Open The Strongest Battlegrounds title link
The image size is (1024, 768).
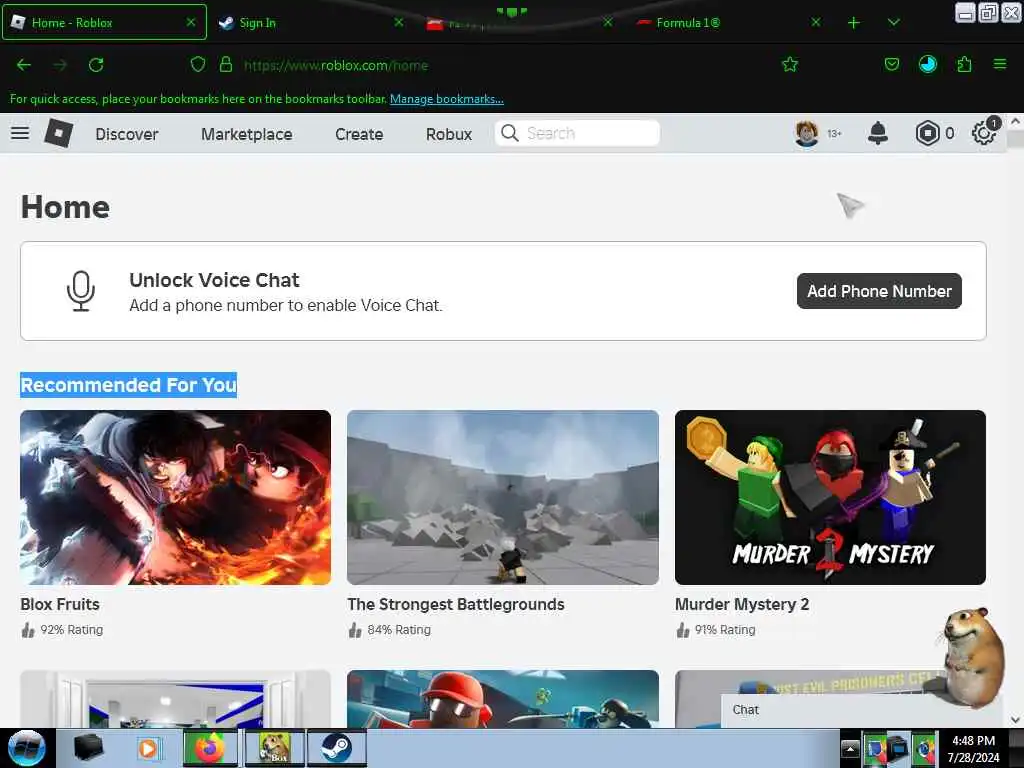coord(456,604)
